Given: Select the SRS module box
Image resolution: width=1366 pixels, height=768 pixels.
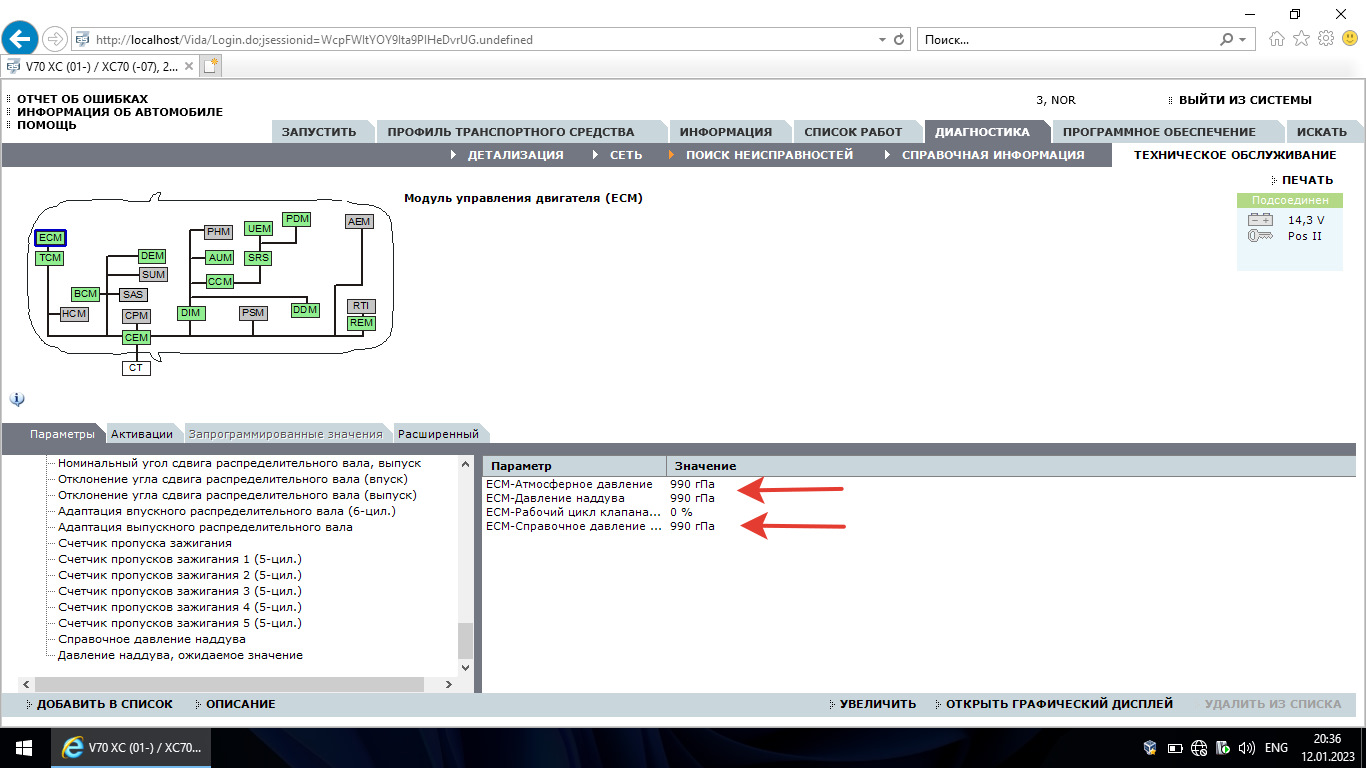Looking at the screenshot, I should click(x=258, y=258).
